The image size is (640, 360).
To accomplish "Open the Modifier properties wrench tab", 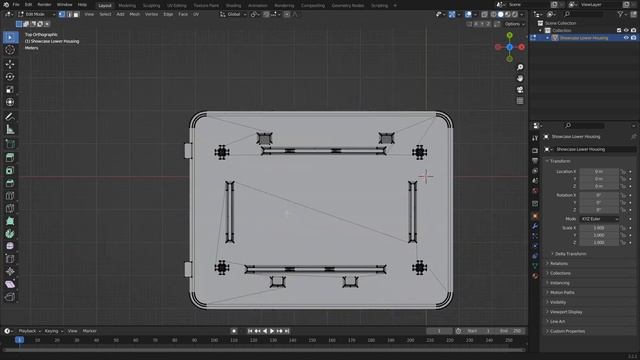I will 535,226.
